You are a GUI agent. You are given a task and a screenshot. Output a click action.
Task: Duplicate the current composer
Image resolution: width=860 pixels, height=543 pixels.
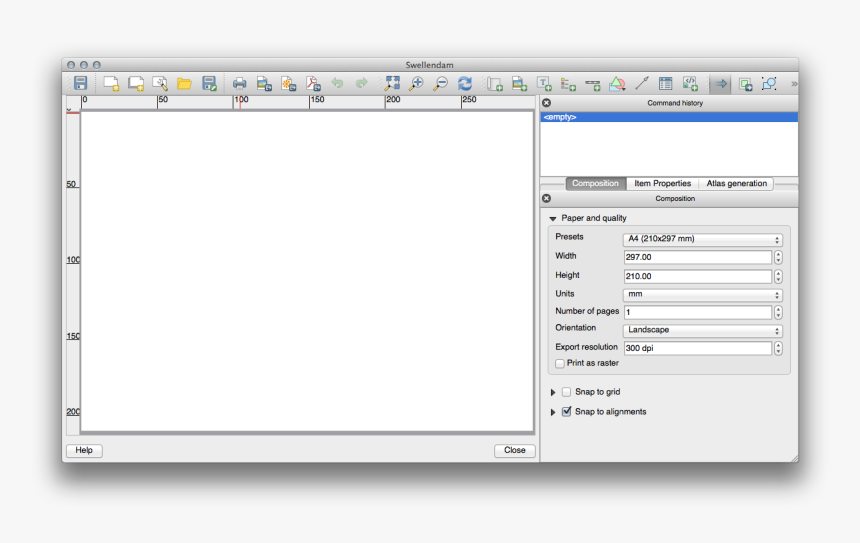pyautogui.click(x=135, y=83)
